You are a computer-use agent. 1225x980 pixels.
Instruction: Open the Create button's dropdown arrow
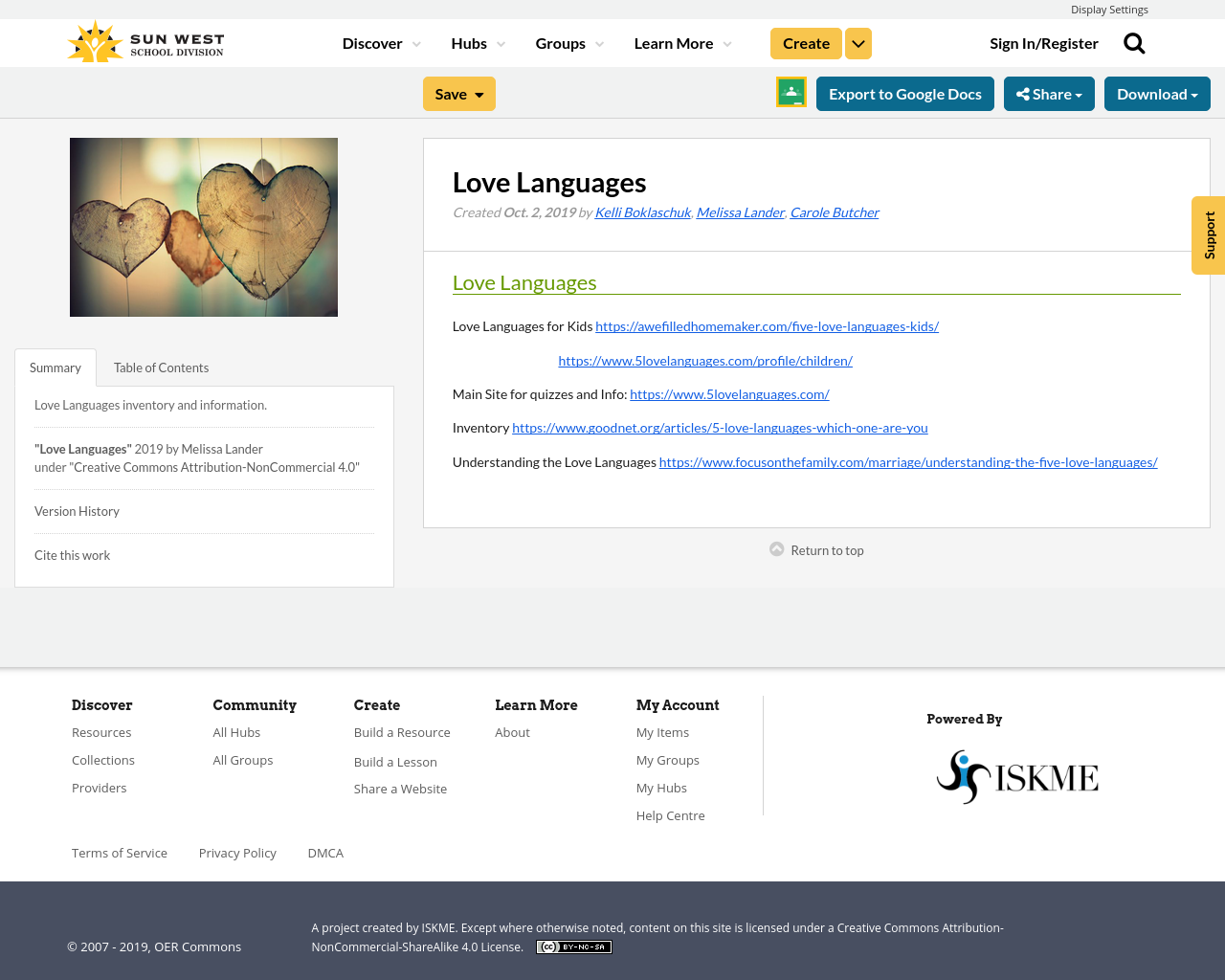[x=857, y=42]
